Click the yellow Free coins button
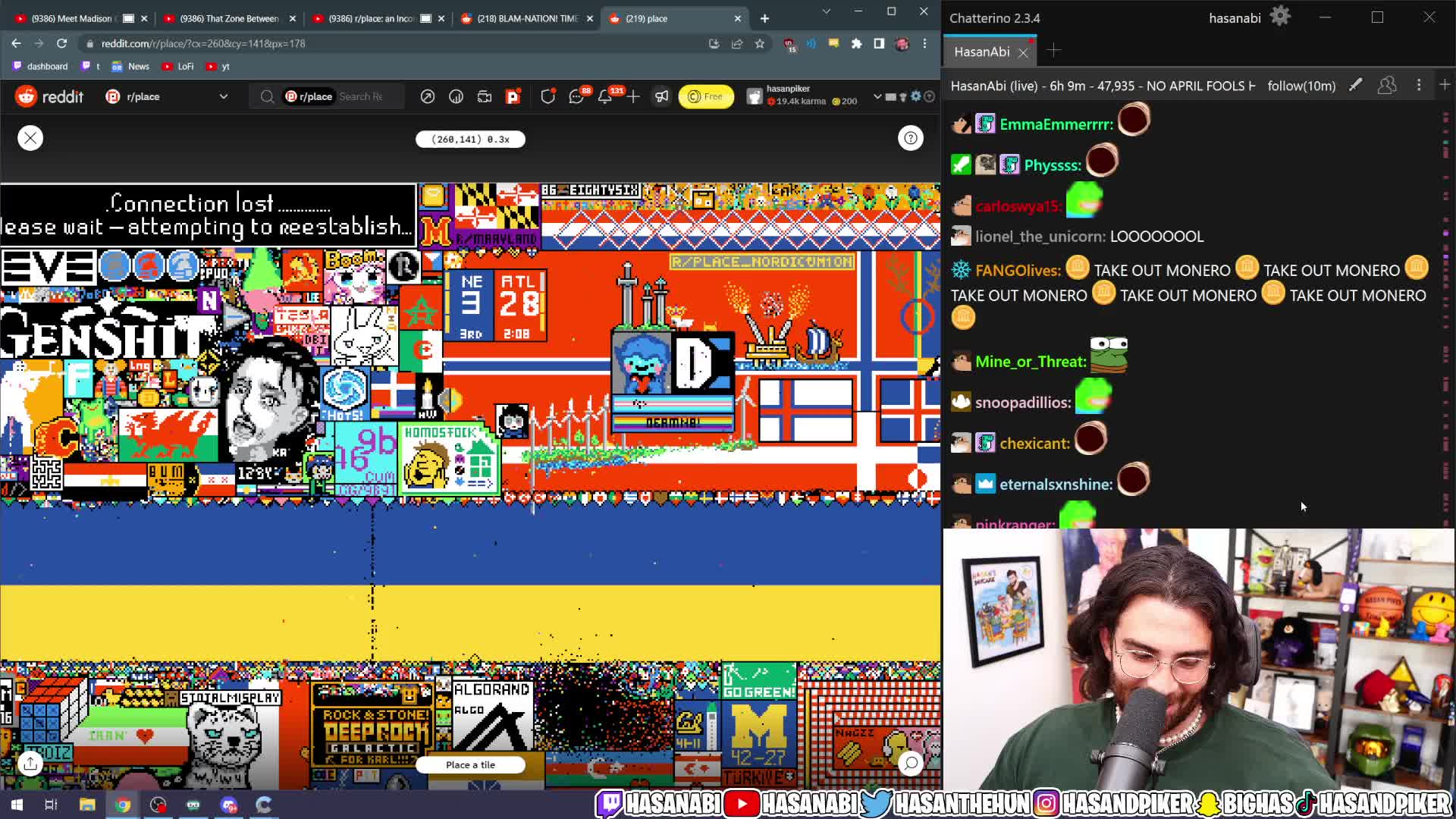Viewport: 1456px width, 819px height. 705,96
